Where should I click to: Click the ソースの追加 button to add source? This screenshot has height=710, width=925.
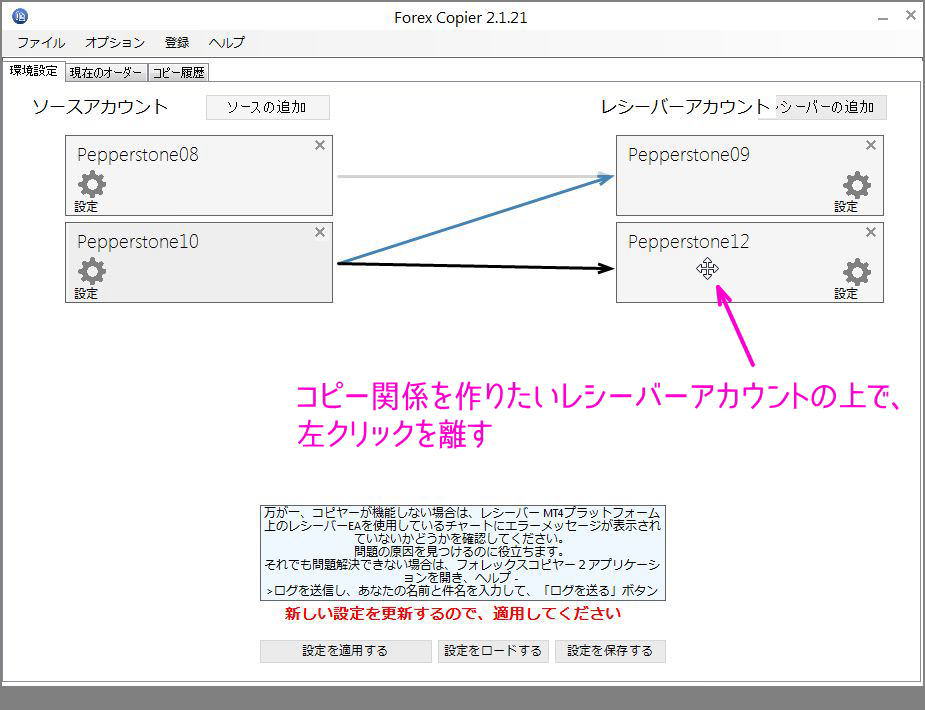click(x=267, y=107)
